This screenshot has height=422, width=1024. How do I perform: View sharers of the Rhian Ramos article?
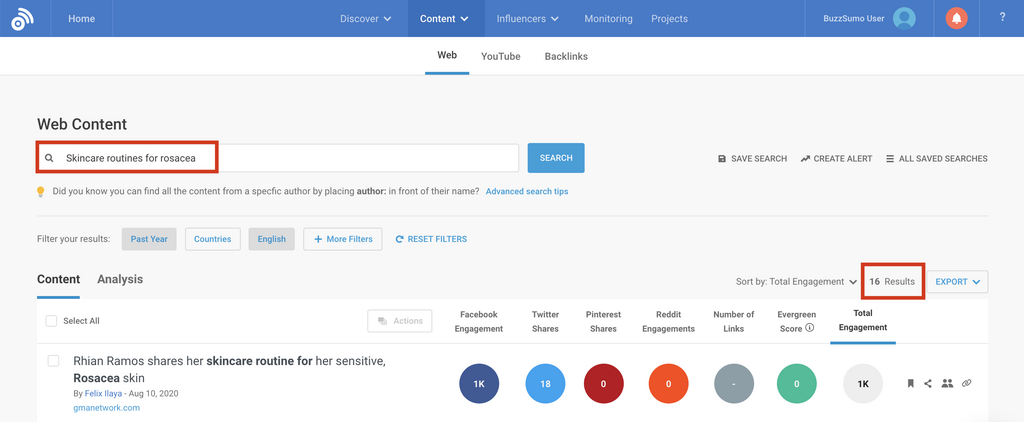coord(947,383)
